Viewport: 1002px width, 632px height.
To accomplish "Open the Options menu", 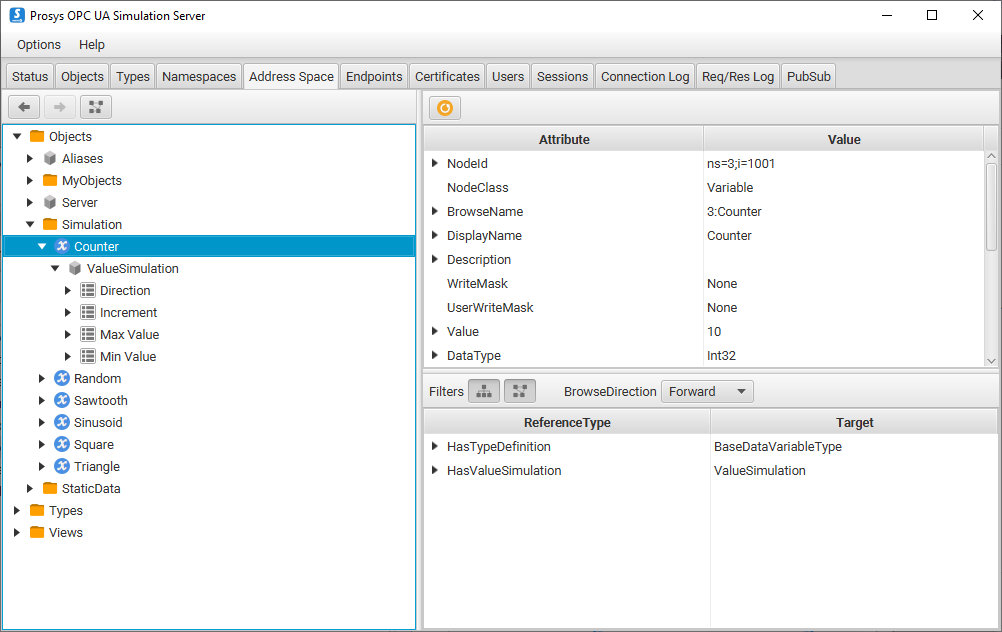I will coord(39,44).
